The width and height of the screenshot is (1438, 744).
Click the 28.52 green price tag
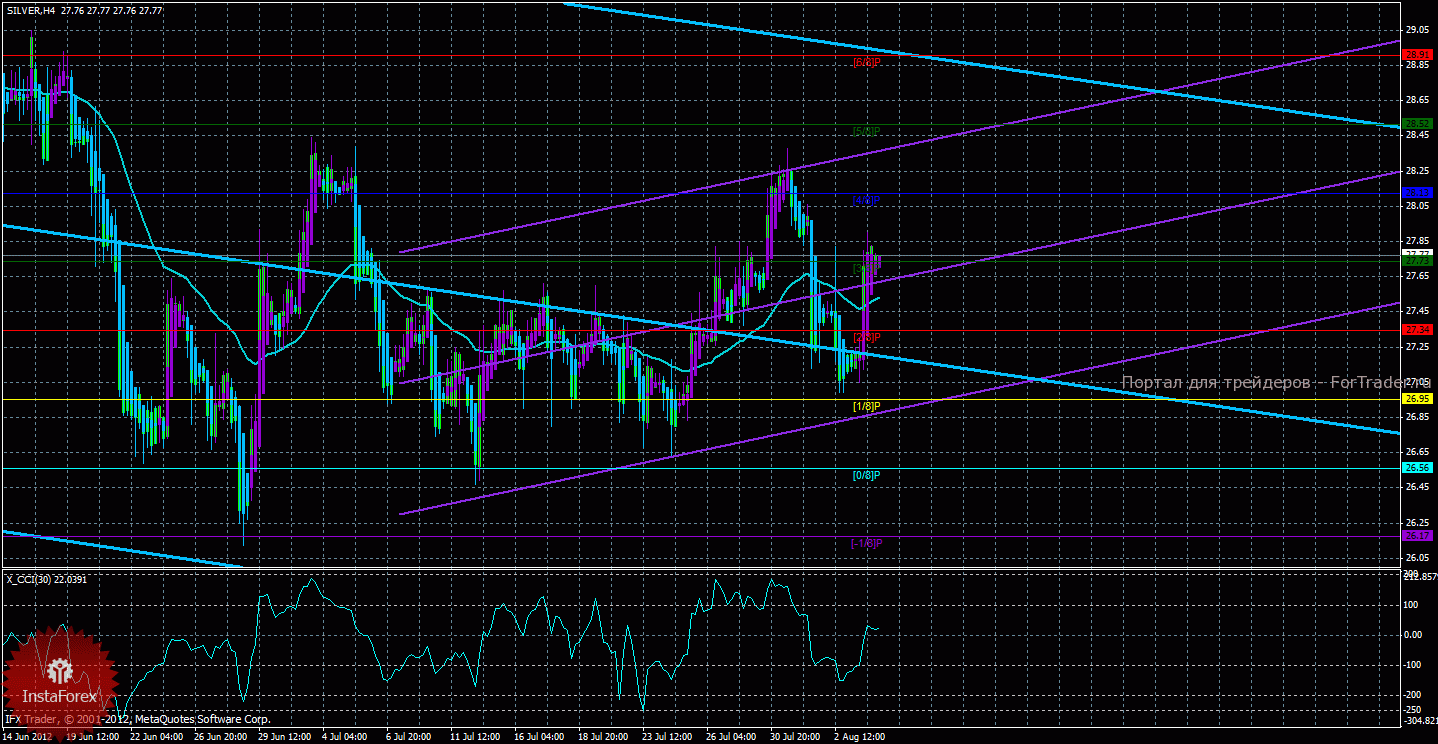pos(1418,124)
